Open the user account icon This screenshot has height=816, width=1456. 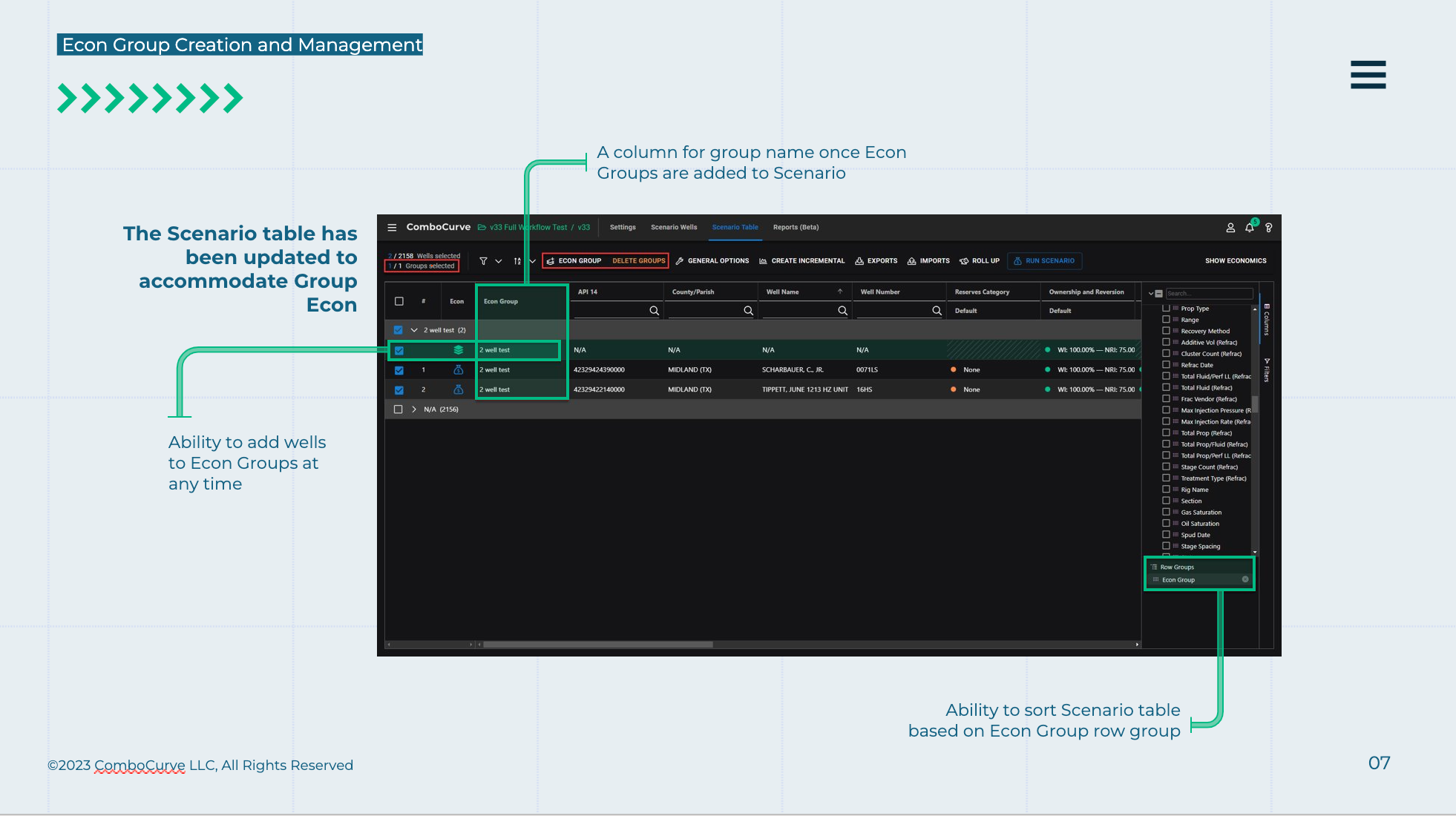(x=1230, y=228)
